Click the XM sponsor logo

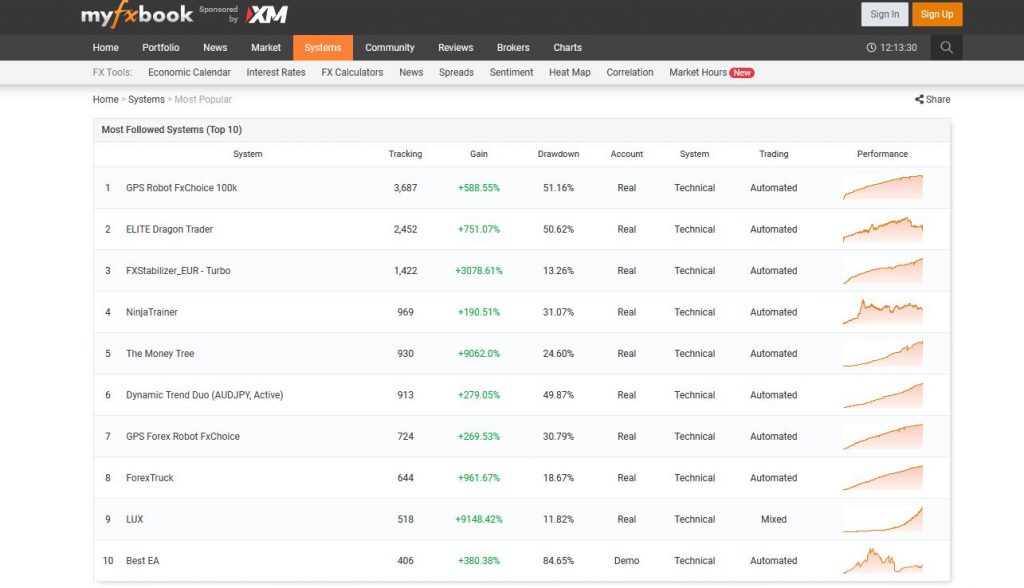[x=267, y=15]
